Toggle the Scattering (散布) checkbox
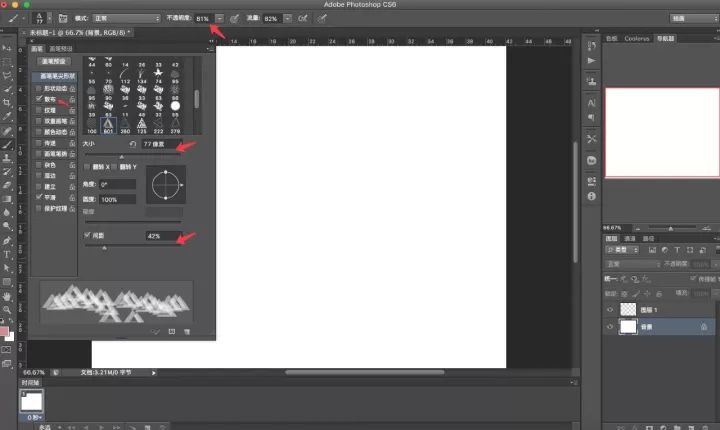720x430 pixels. tap(39, 99)
